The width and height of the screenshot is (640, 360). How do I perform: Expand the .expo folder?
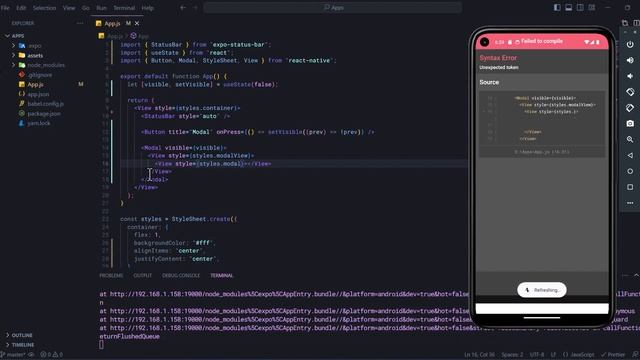click(13, 46)
